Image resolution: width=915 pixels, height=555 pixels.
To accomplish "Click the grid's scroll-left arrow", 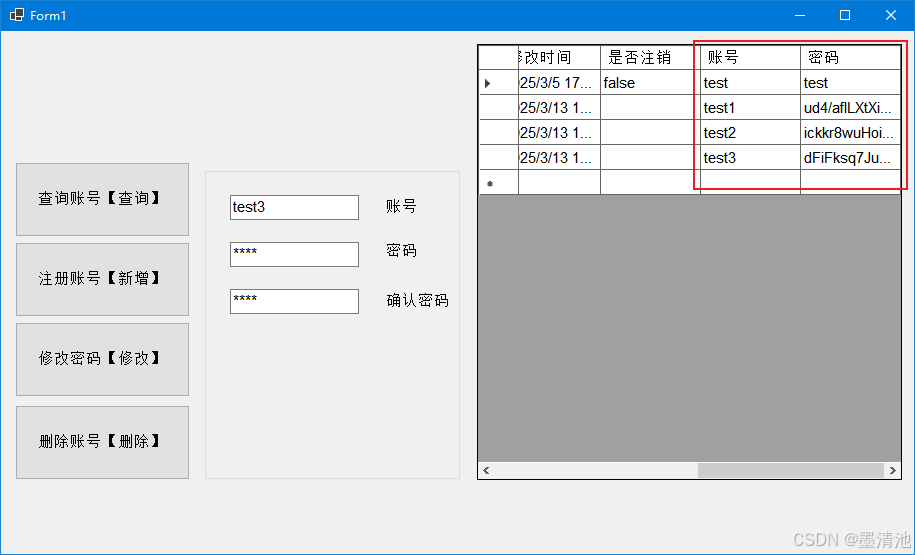I will 486,470.
